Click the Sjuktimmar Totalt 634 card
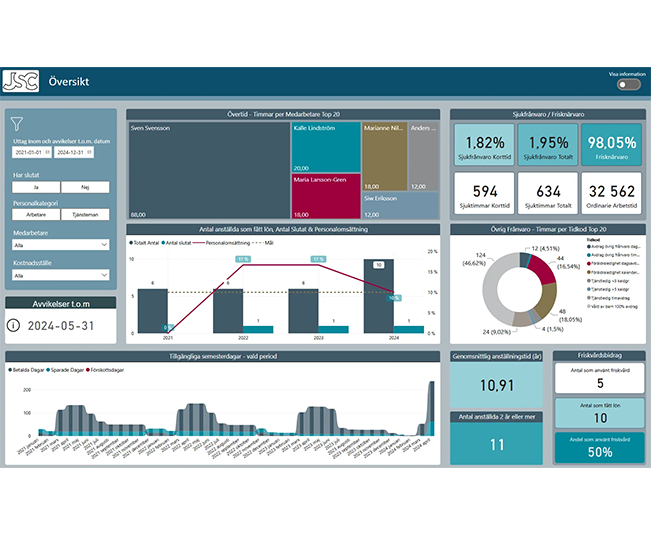 click(x=548, y=193)
